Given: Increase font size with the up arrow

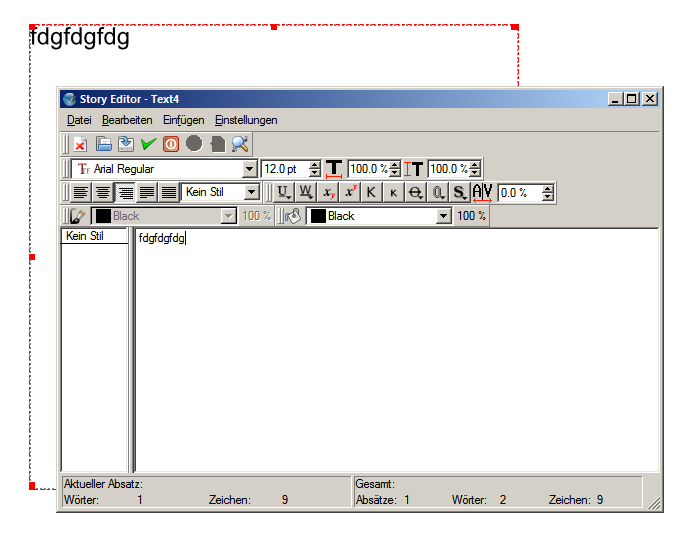Looking at the screenshot, I should pos(315,165).
